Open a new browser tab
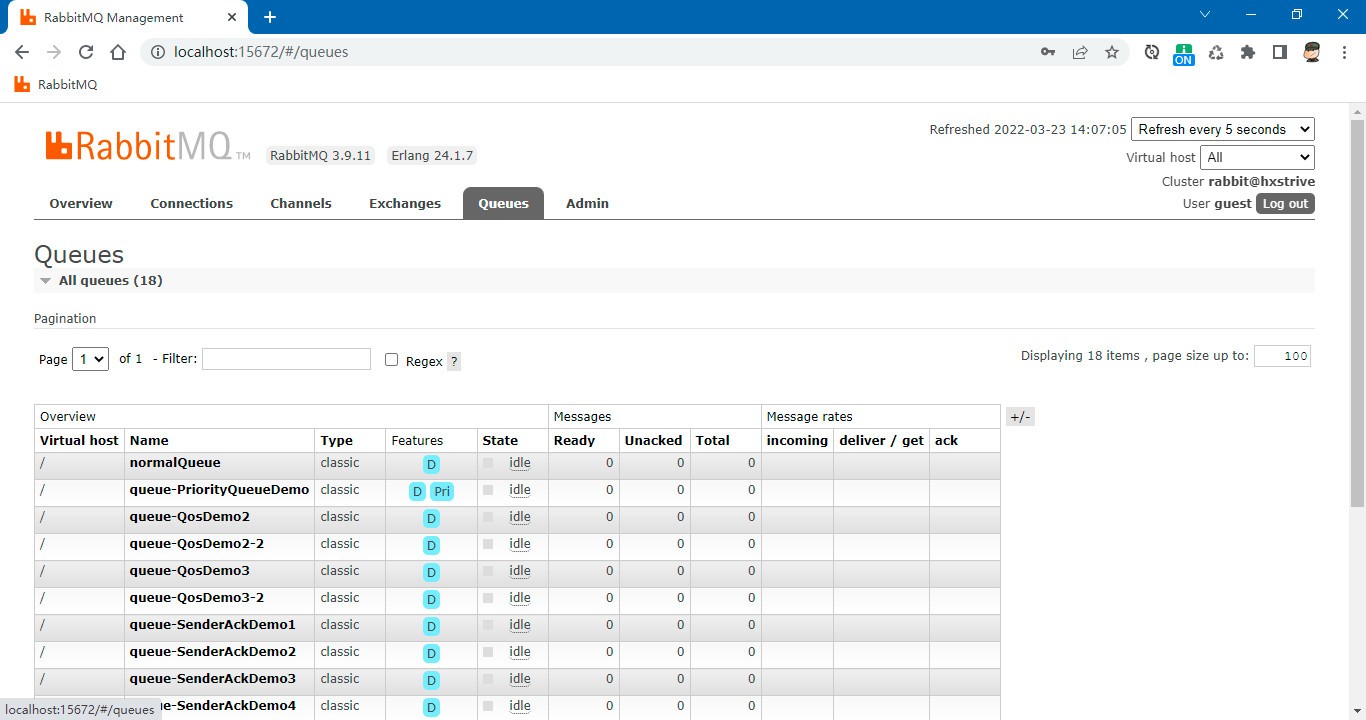The image size is (1366, 720). pyautogui.click(x=270, y=17)
